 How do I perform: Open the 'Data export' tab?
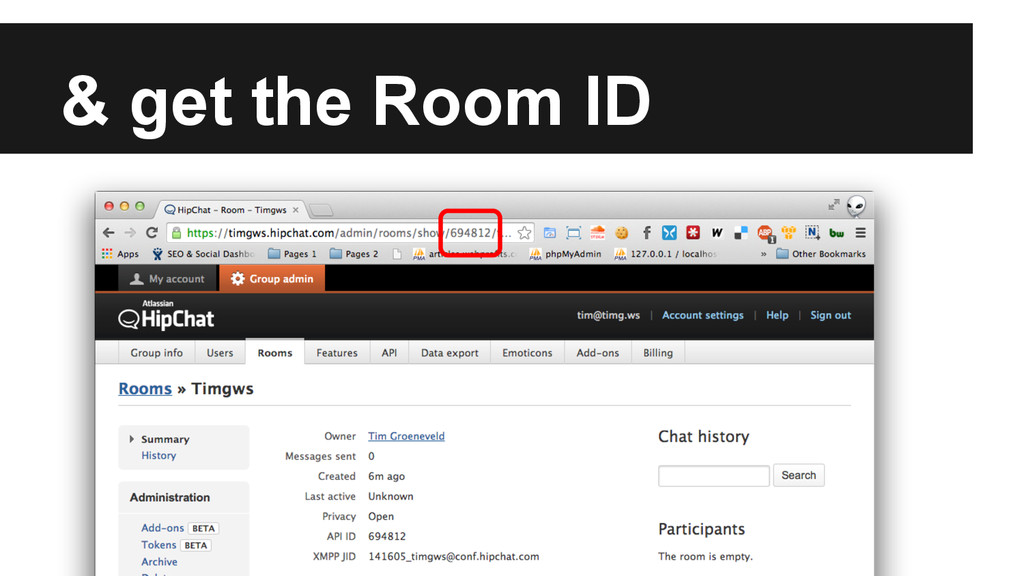(449, 353)
